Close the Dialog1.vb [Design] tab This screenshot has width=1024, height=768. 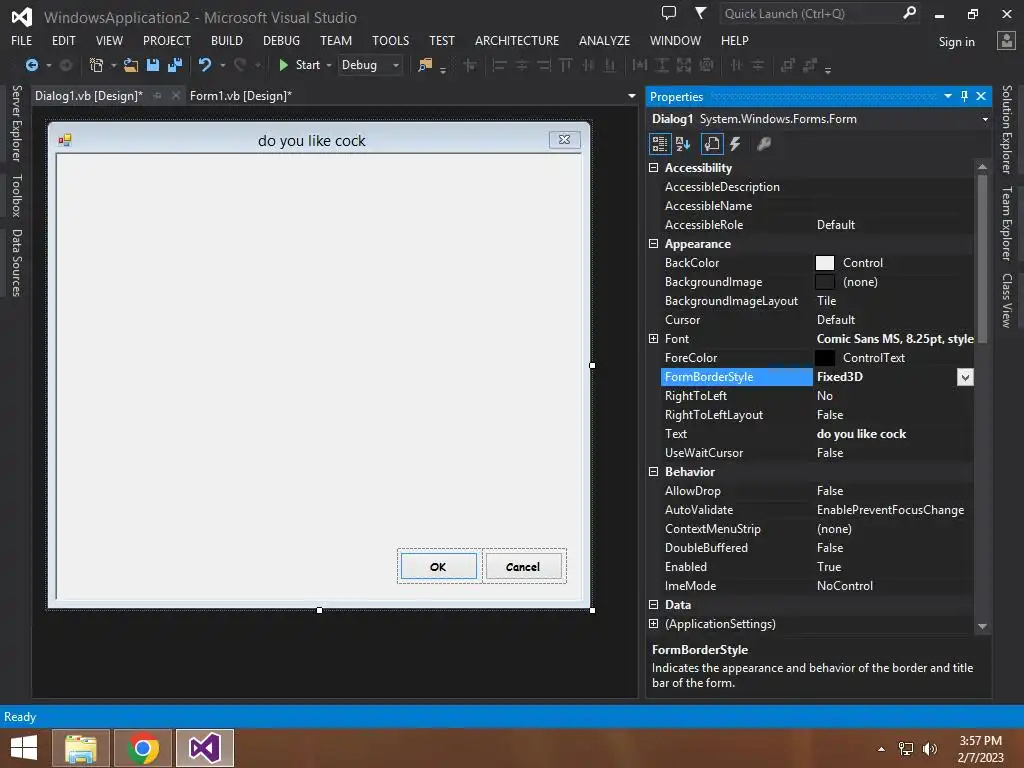click(x=175, y=96)
